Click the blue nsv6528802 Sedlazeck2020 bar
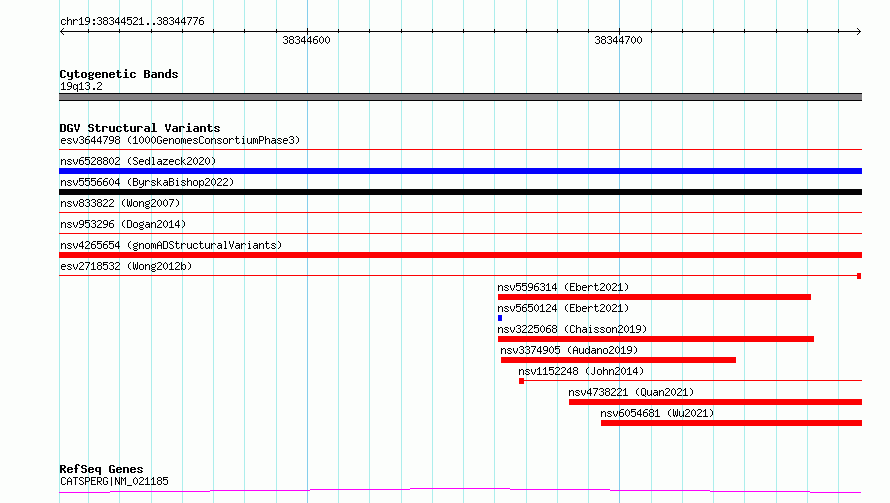 (x=460, y=171)
